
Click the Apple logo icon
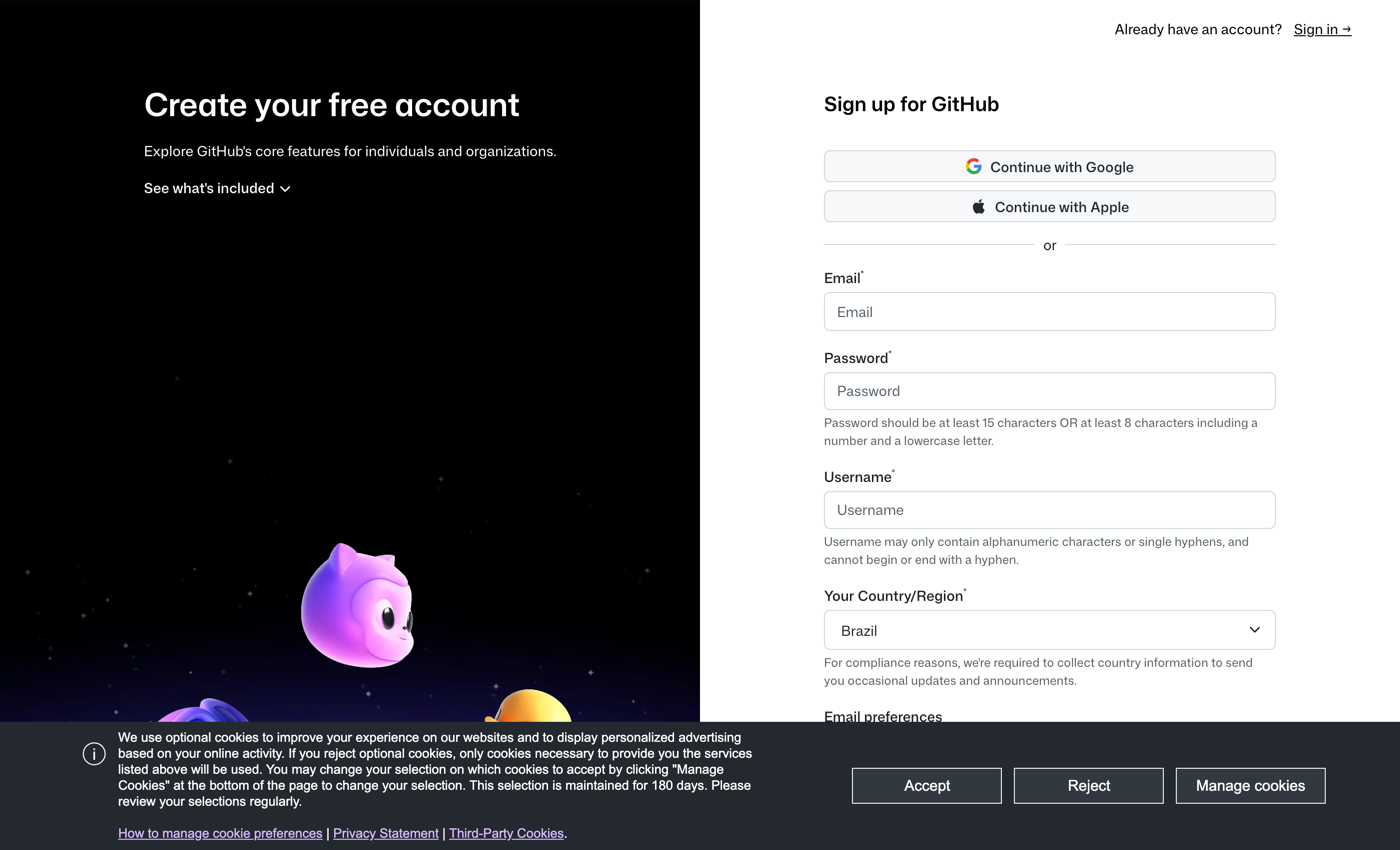click(979, 207)
